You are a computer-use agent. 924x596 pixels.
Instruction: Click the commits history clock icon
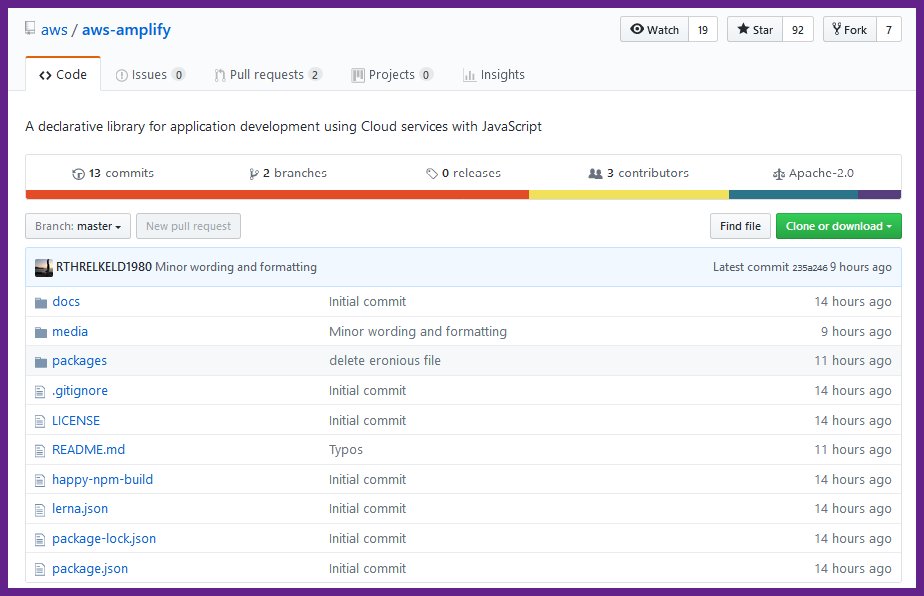78,174
